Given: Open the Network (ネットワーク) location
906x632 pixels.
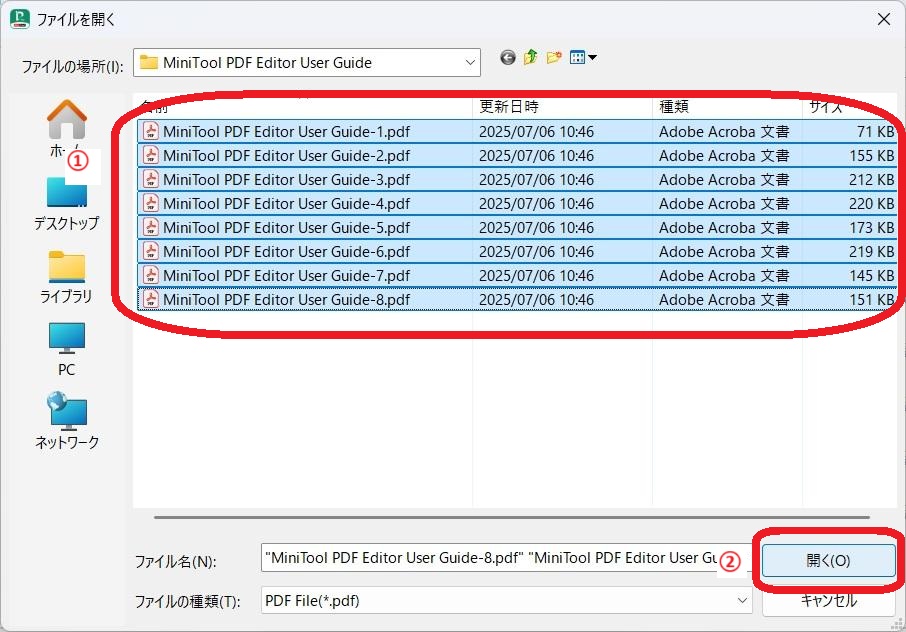Looking at the screenshot, I should (66, 422).
